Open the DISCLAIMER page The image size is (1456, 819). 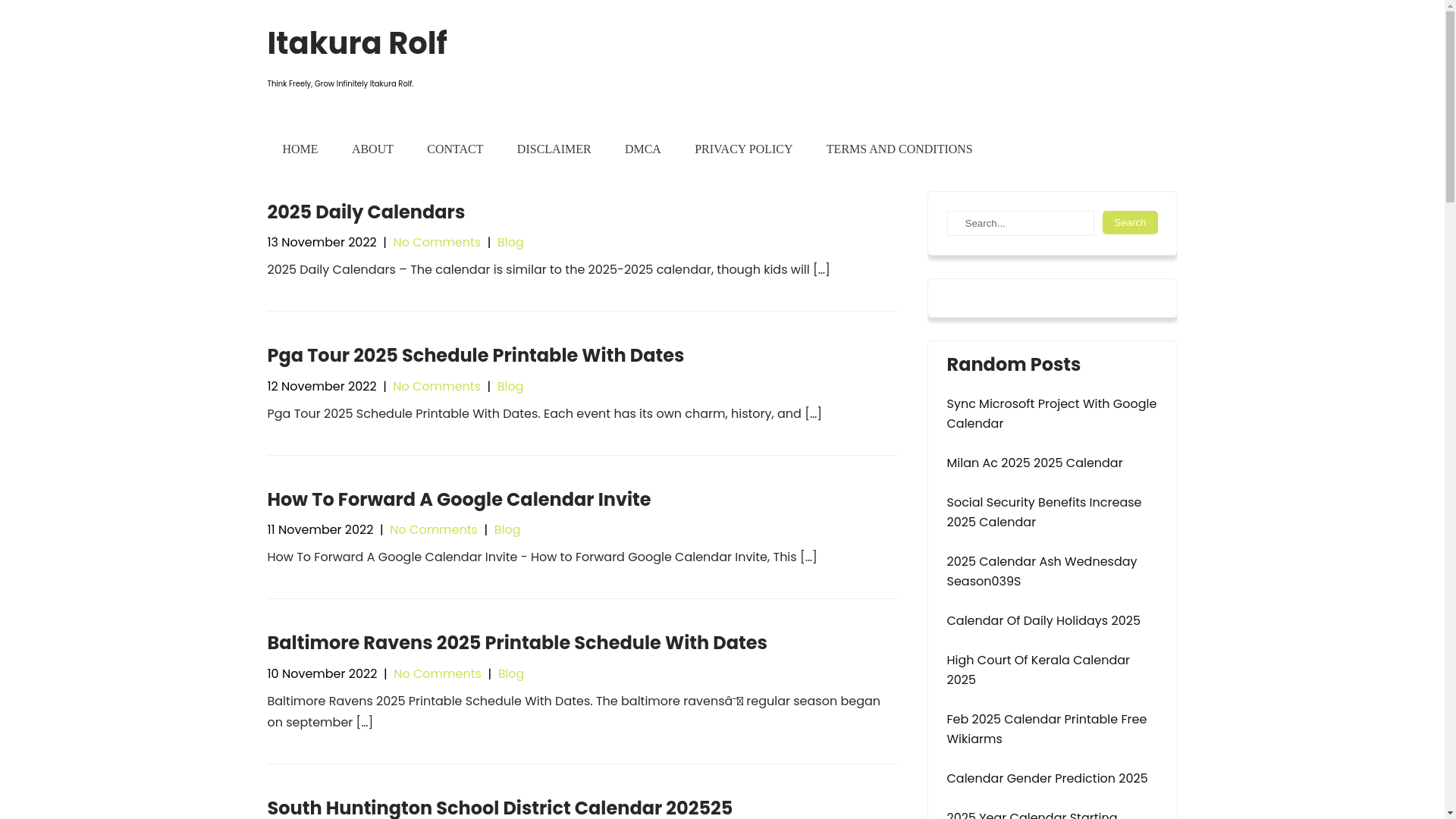click(x=554, y=149)
